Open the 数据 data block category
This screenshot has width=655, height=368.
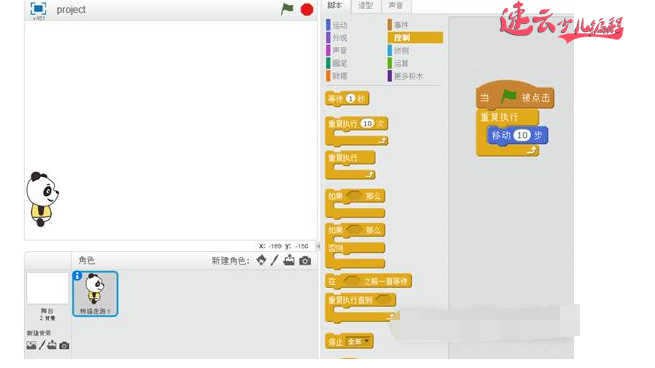338,76
